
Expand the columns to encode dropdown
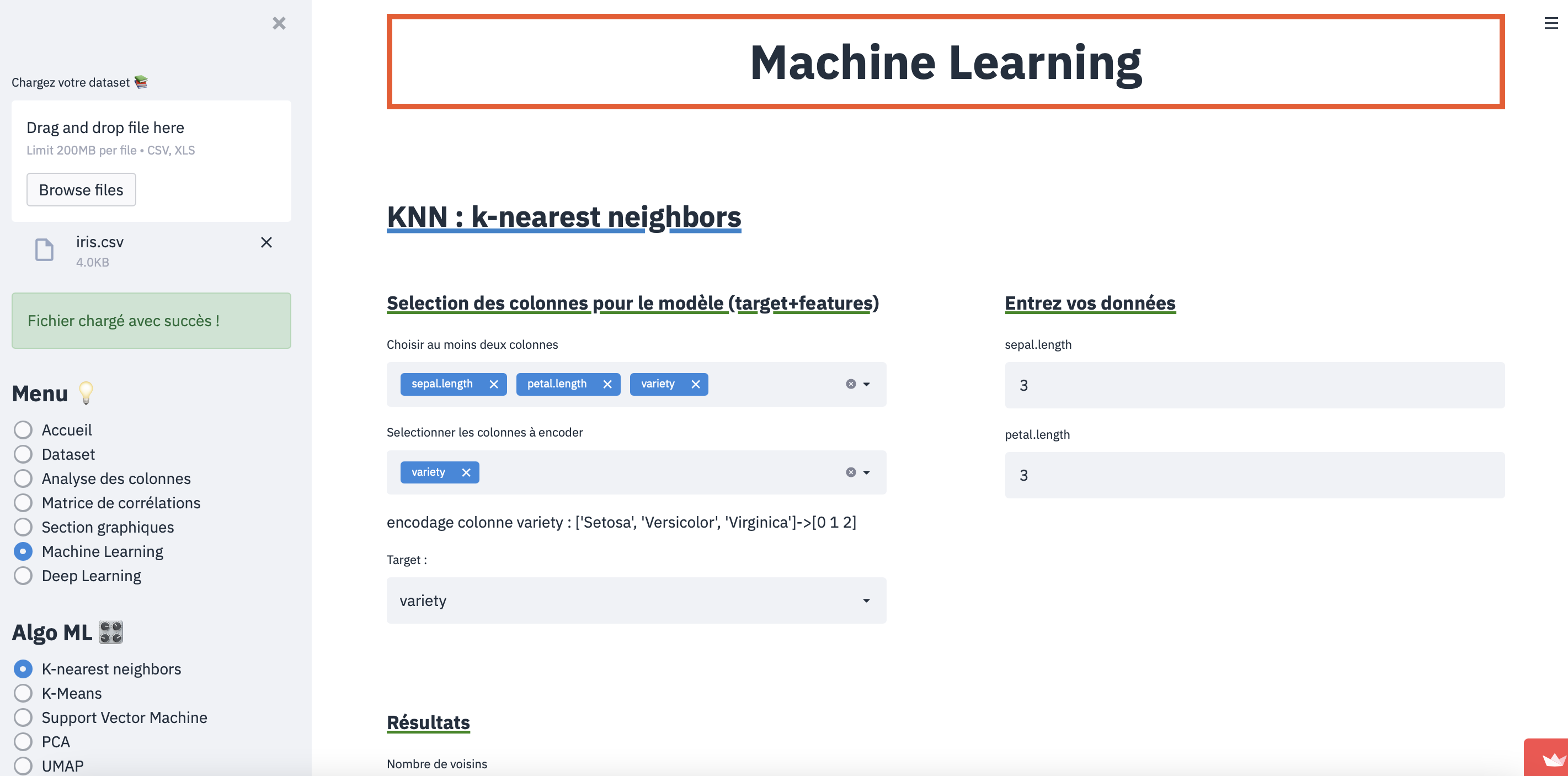point(866,472)
